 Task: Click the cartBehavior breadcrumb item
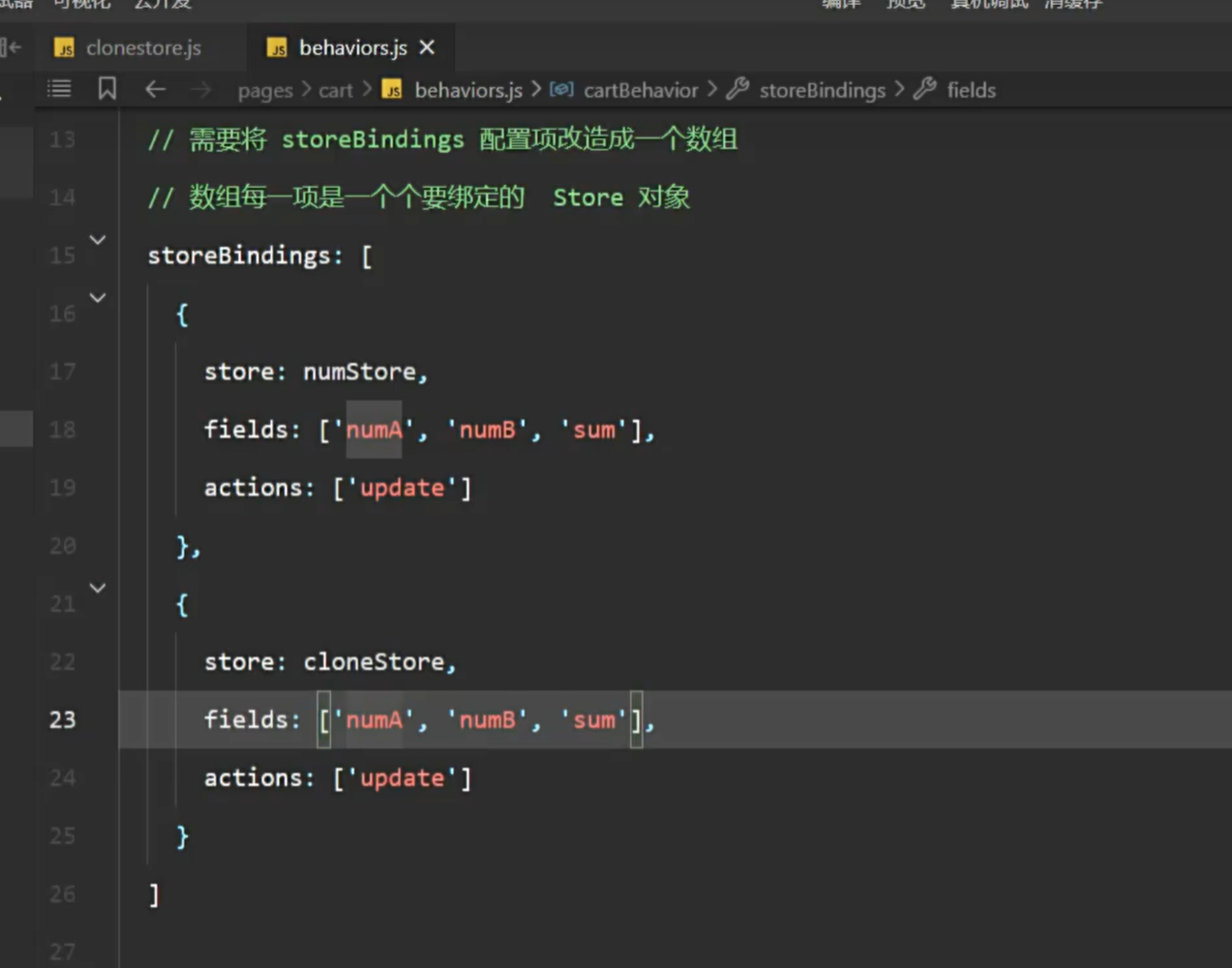[640, 90]
